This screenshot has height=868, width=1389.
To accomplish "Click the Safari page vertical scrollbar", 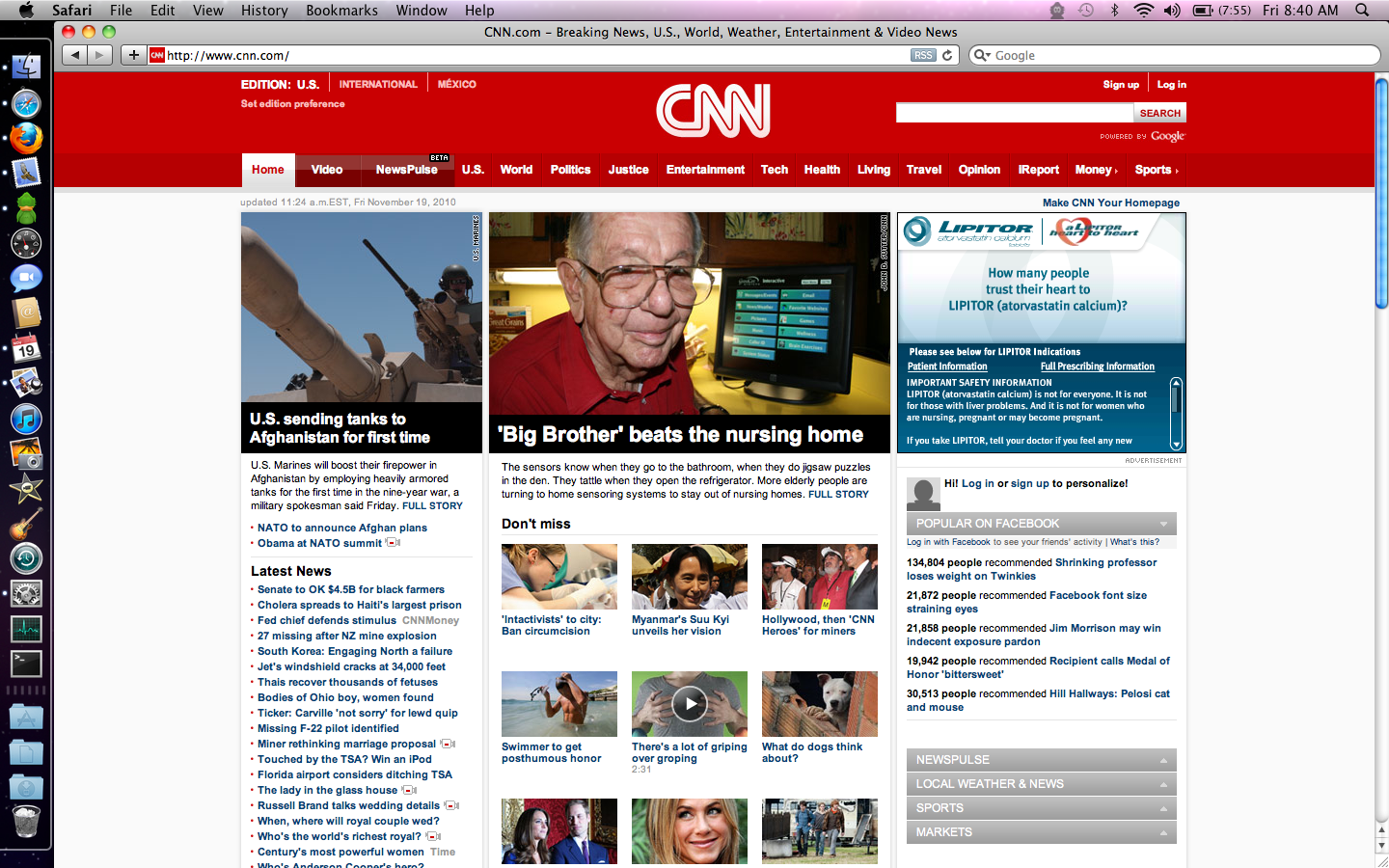I will pyautogui.click(x=1381, y=193).
